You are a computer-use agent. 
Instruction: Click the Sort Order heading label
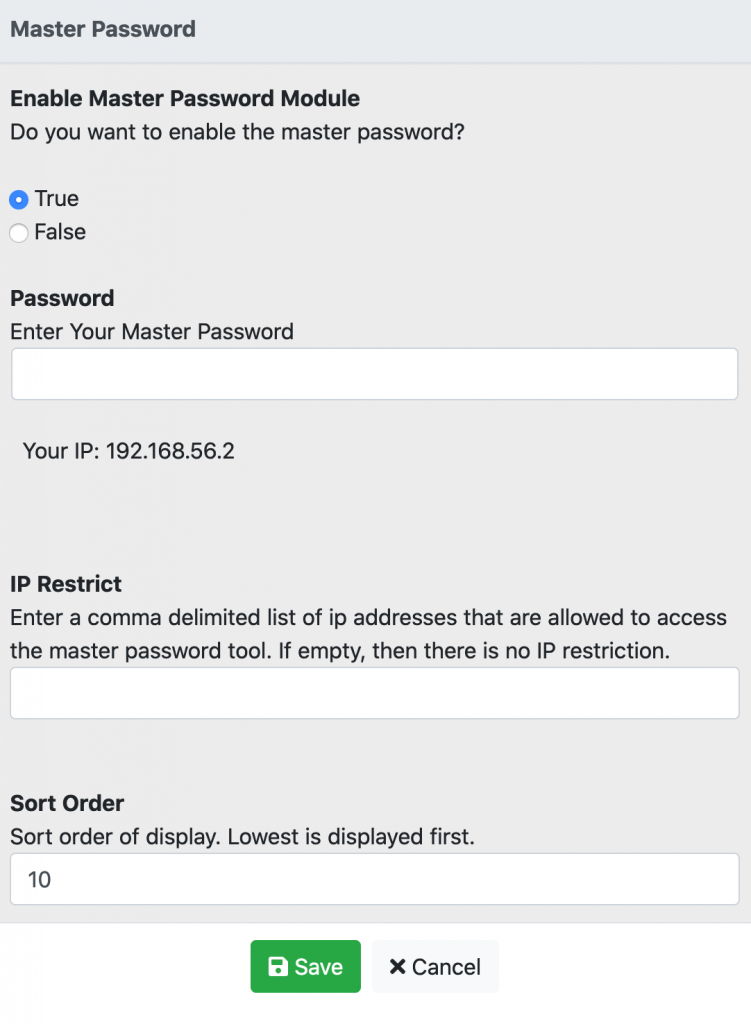point(67,803)
